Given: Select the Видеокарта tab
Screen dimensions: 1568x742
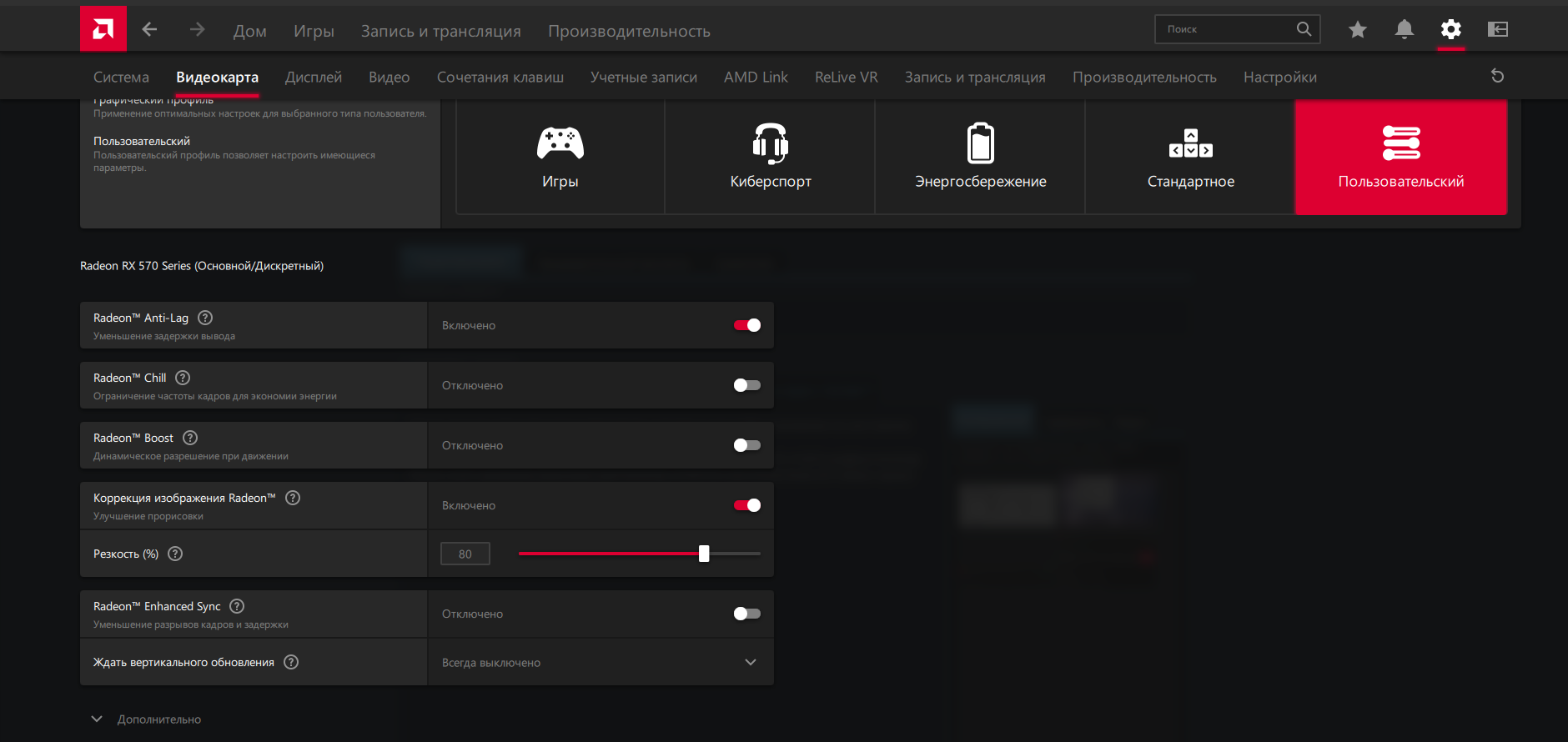Looking at the screenshot, I should (x=217, y=77).
